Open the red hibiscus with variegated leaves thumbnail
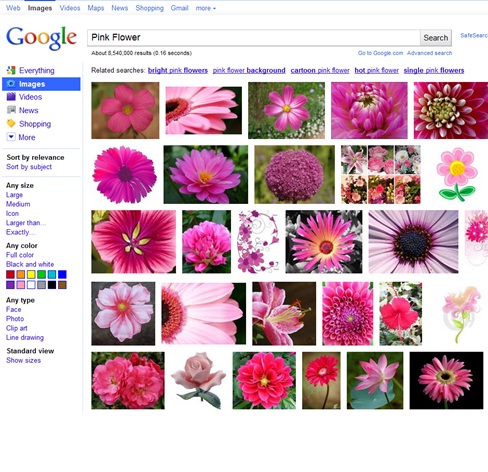 tap(401, 313)
